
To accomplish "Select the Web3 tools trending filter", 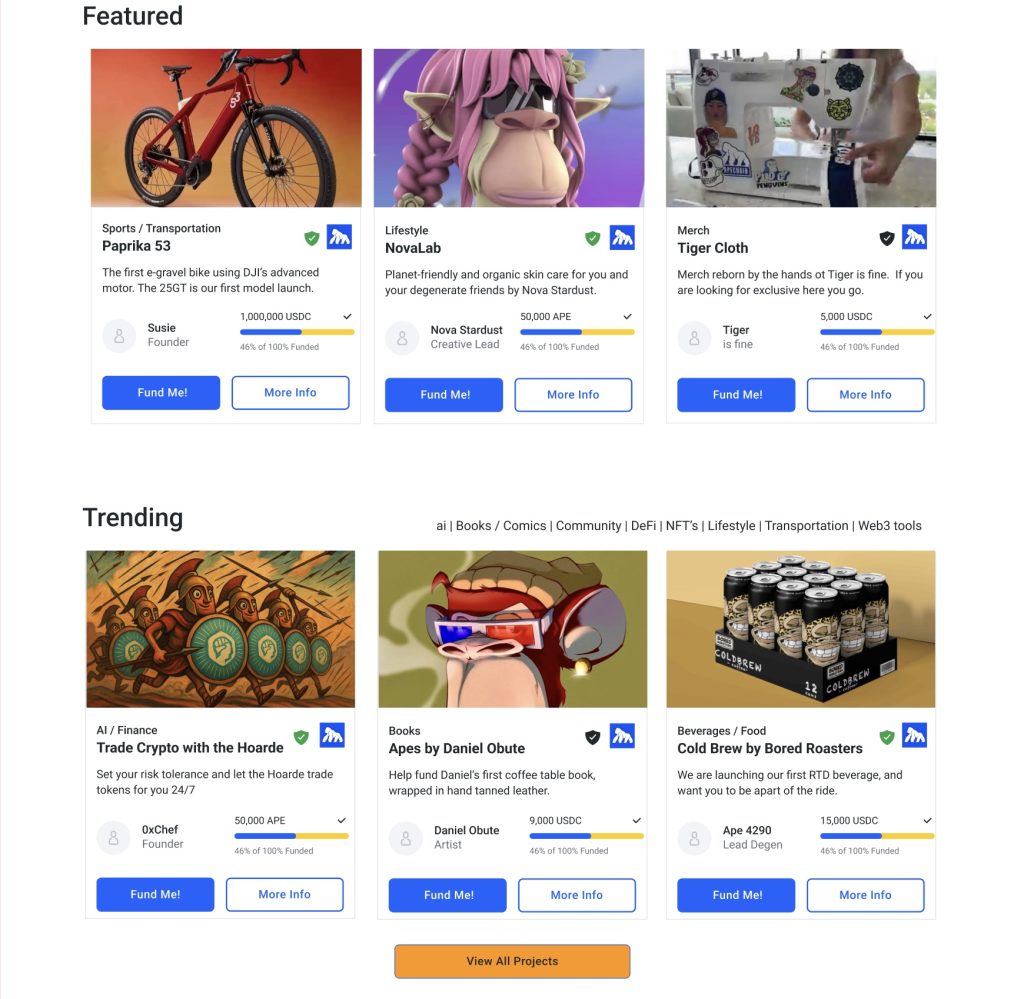I will point(889,526).
